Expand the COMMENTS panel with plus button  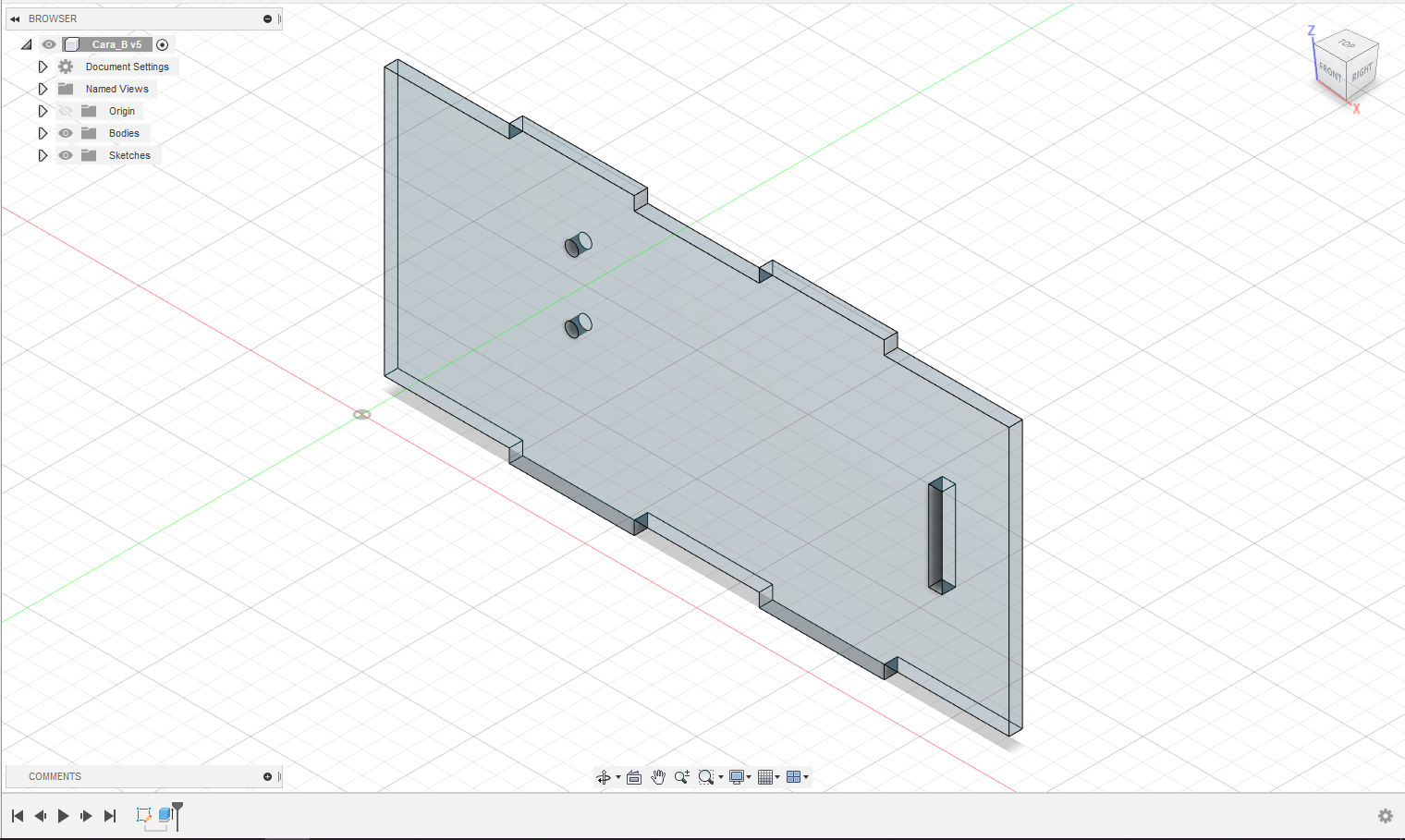(267, 776)
